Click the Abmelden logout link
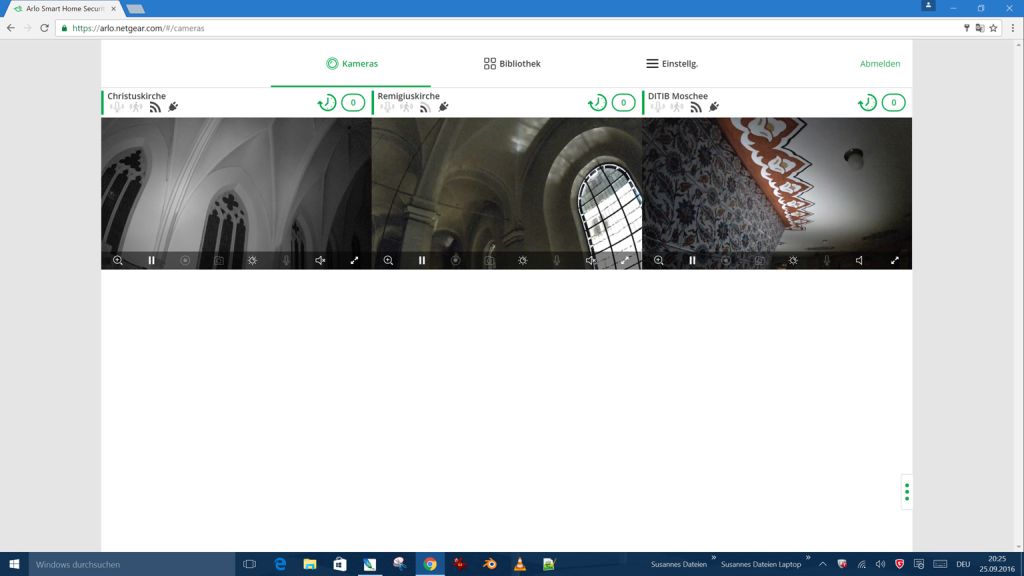The image size is (1024, 576). click(880, 64)
